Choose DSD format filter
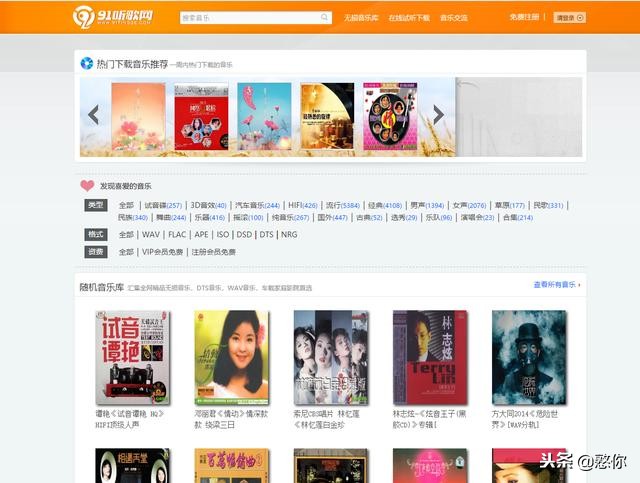The image size is (640, 483). pos(244,235)
